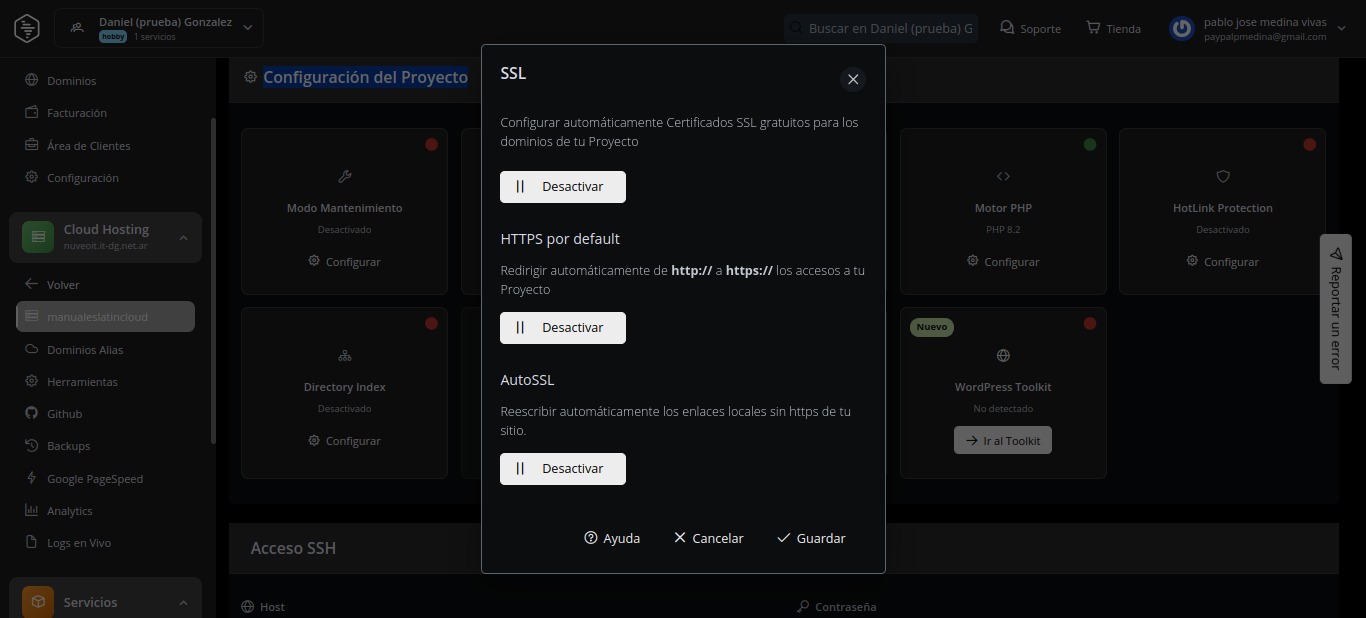
Task: Click the Soporte headset icon
Action: point(1007,28)
